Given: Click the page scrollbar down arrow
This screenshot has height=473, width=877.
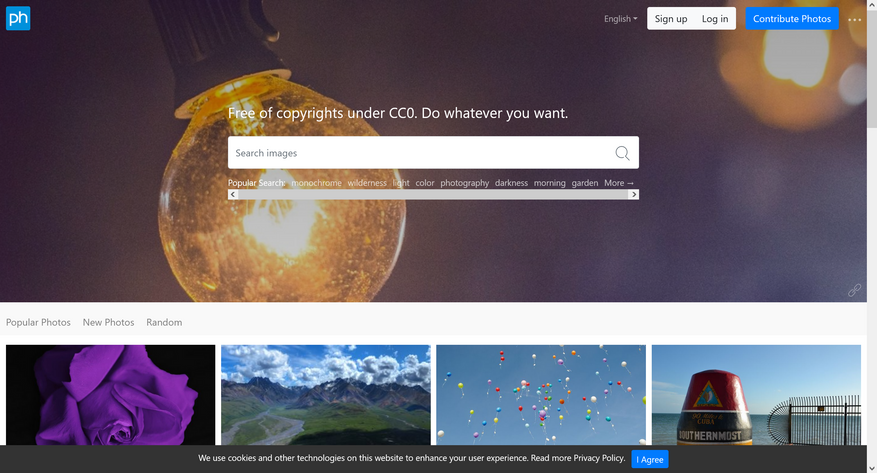Looking at the screenshot, I should tap(872, 468).
